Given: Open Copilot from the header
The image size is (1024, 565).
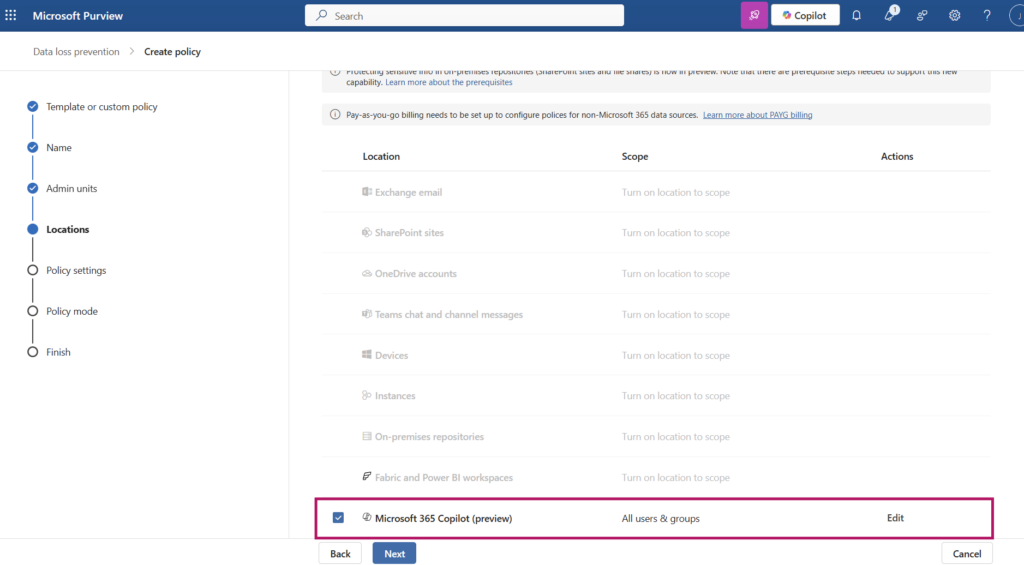Looking at the screenshot, I should tap(805, 15).
